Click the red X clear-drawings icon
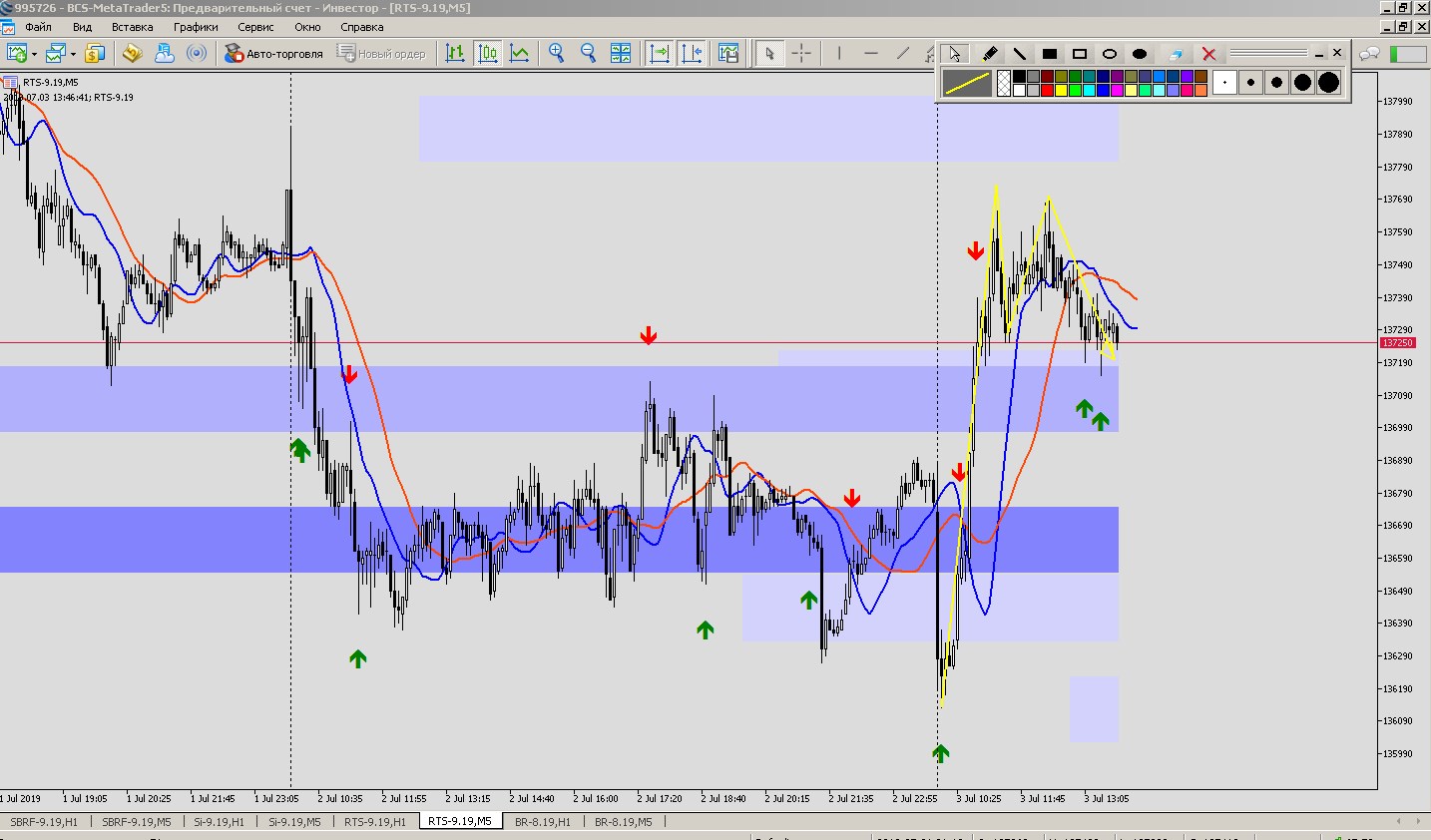 [x=1208, y=54]
